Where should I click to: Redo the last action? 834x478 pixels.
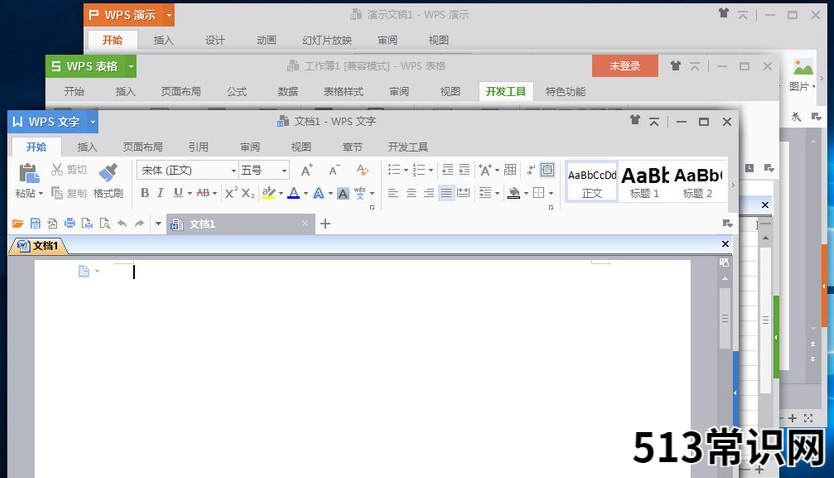tap(139, 224)
